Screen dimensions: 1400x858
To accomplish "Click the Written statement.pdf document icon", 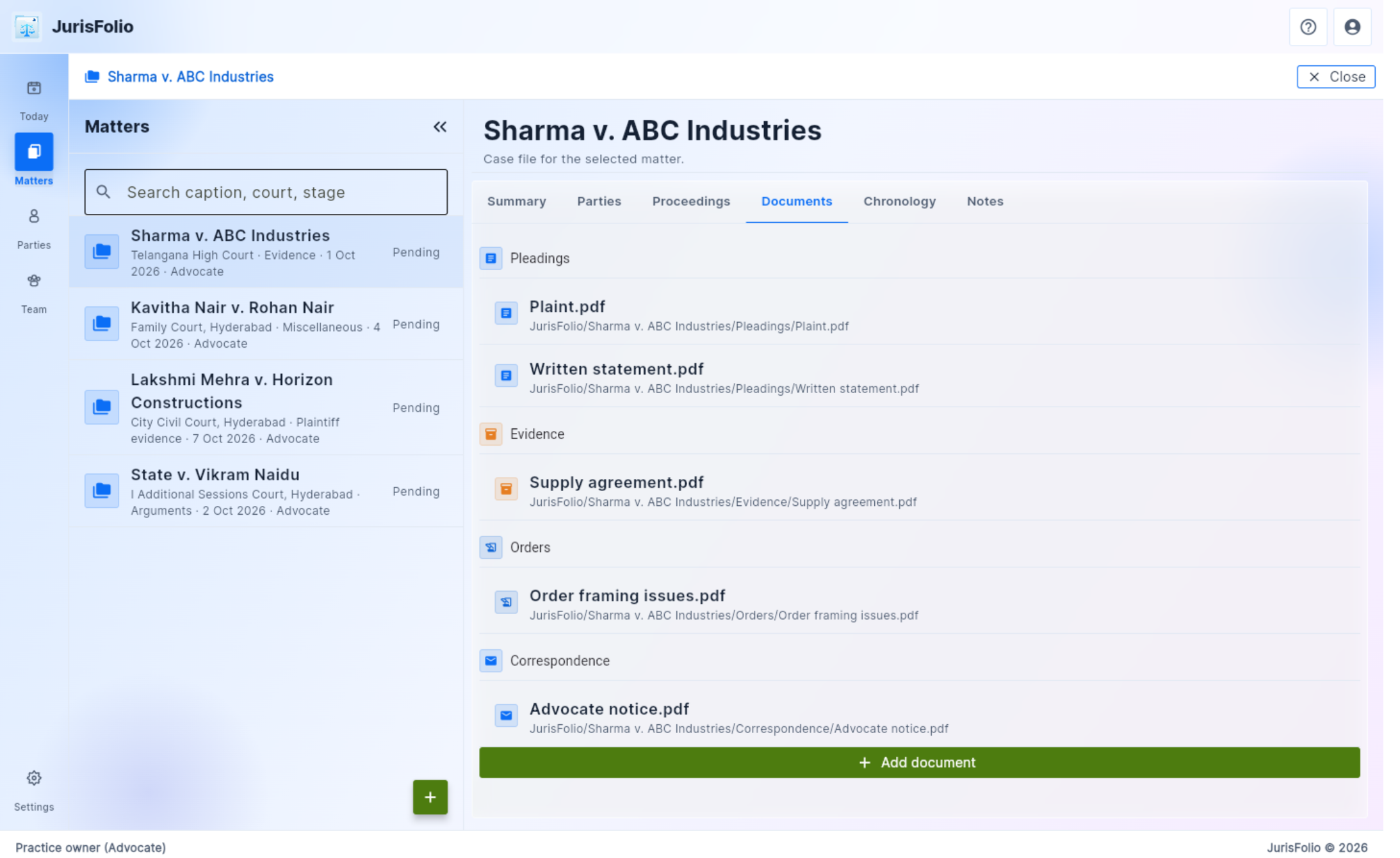I will [506, 376].
